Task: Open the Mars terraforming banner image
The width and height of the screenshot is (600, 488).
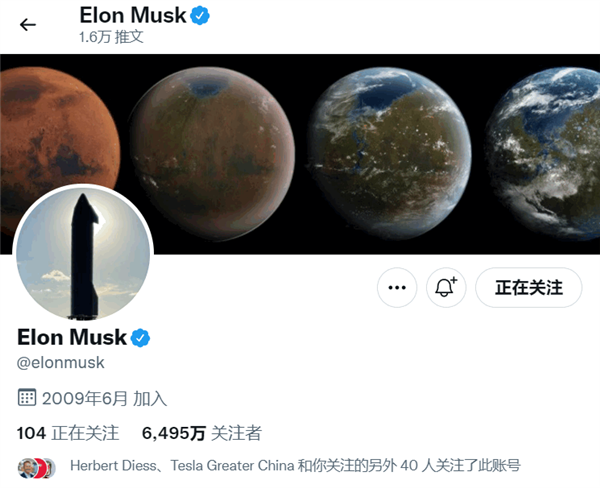Action: point(300,154)
